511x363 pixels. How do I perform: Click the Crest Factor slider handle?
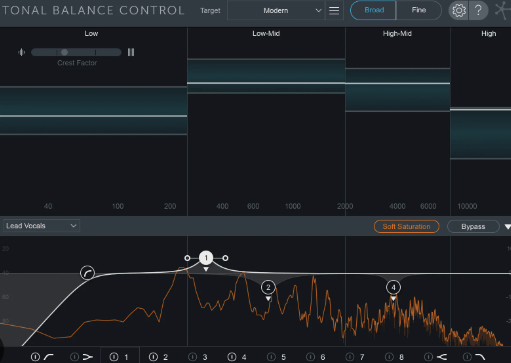click(64, 52)
